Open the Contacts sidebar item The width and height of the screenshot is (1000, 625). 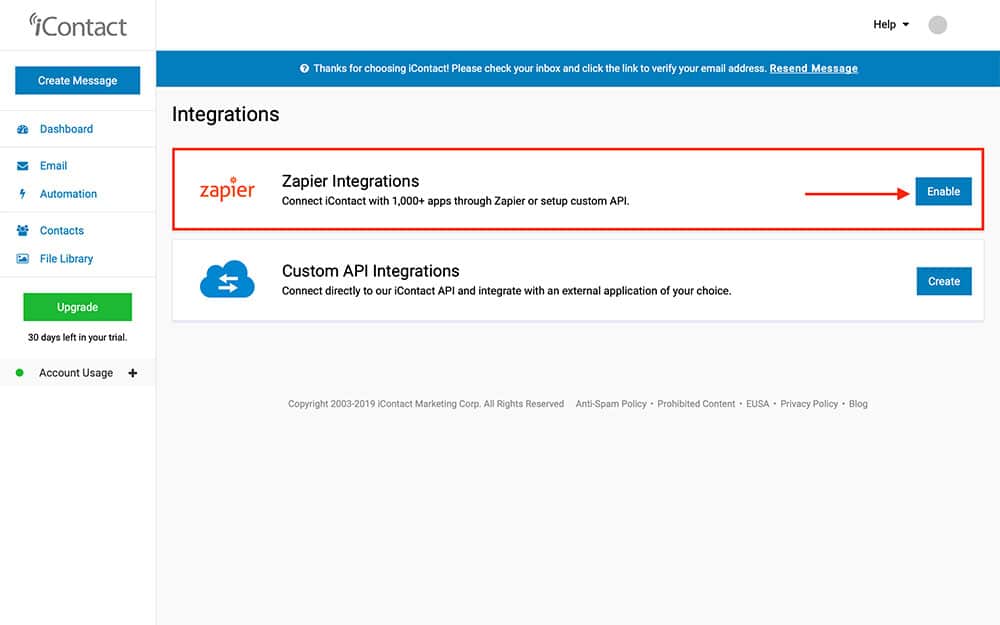coord(62,231)
